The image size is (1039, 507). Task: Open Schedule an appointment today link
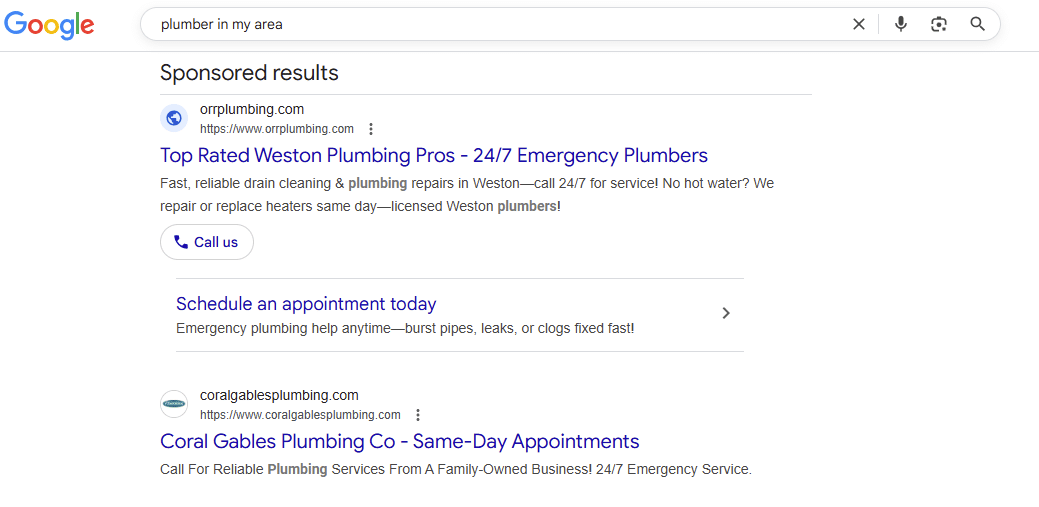306,304
